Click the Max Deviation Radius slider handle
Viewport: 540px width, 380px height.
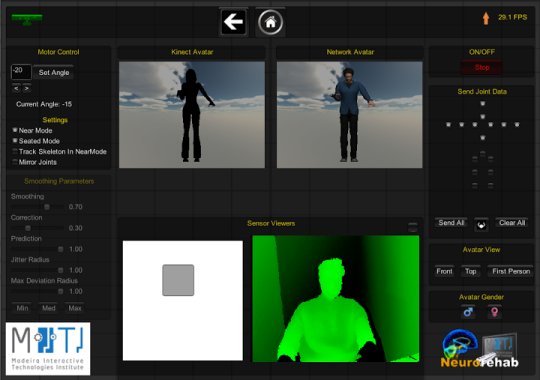(x=61, y=291)
